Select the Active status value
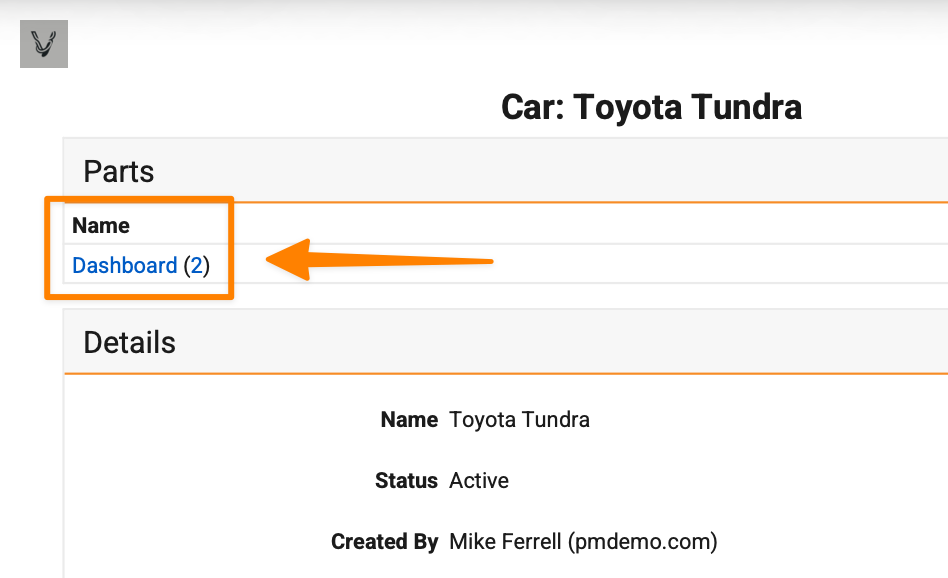Viewport: 948px width, 578px height. click(479, 481)
